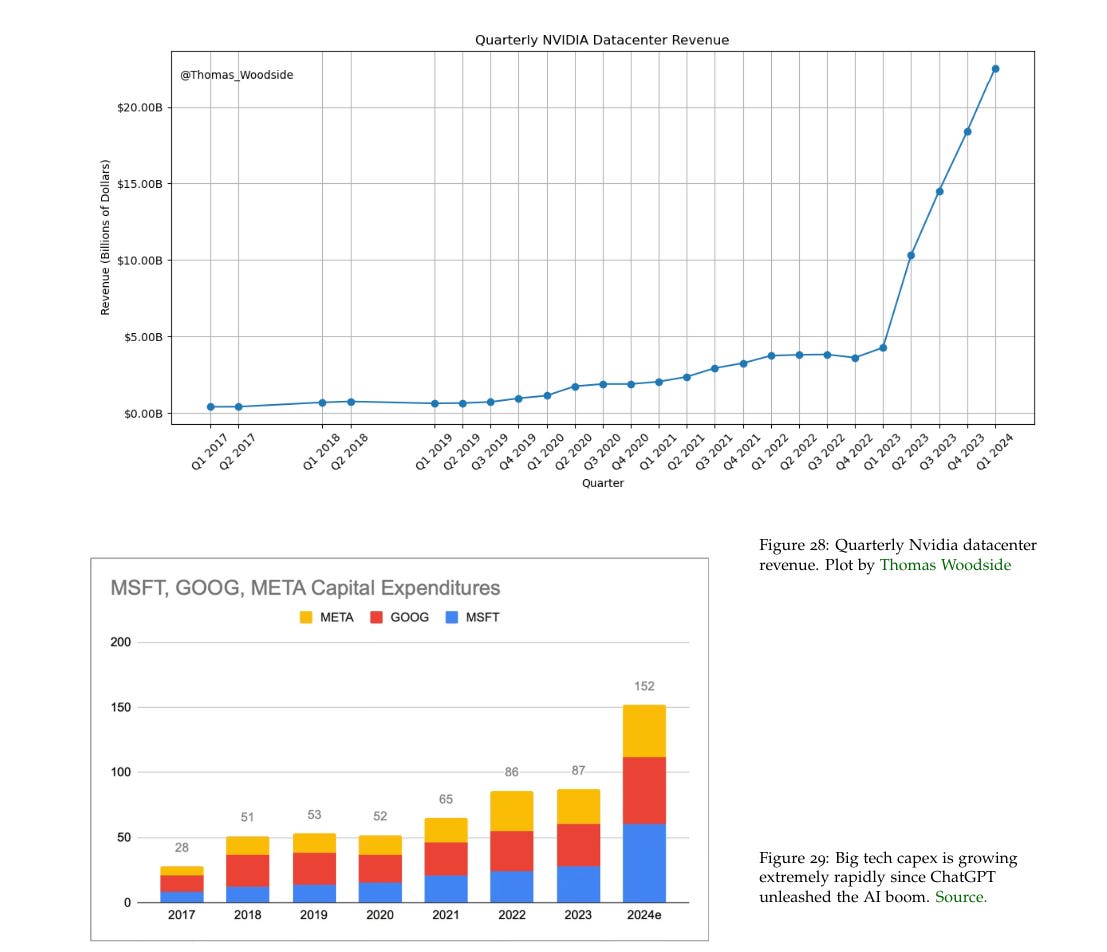
Task: Click the 2022 red GOOG bar segment
Action: (x=512, y=851)
